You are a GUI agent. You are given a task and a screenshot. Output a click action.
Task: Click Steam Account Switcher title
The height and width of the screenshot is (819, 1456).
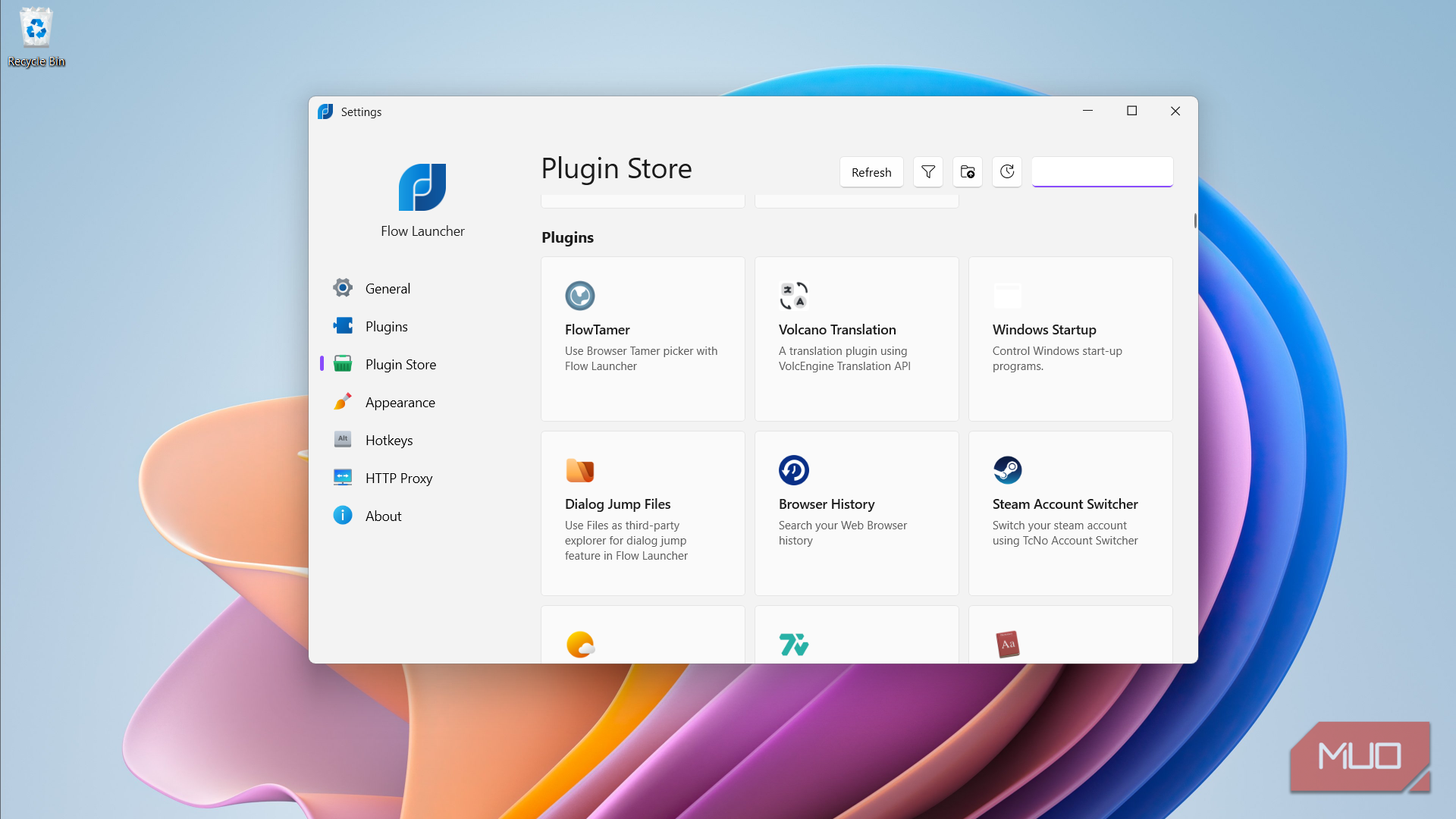pyautogui.click(x=1065, y=504)
